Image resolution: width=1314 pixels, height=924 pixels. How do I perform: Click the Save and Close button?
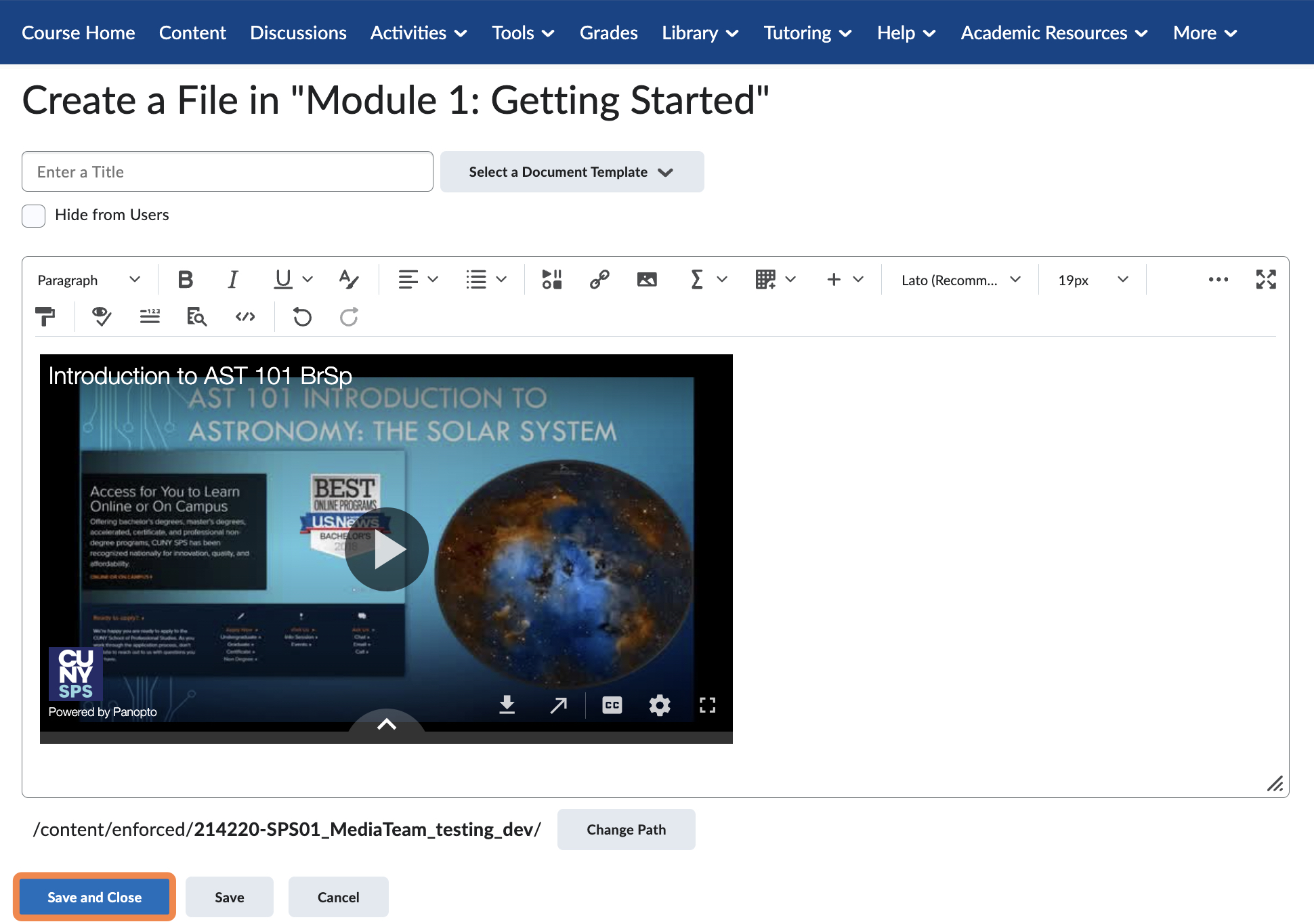coord(94,896)
